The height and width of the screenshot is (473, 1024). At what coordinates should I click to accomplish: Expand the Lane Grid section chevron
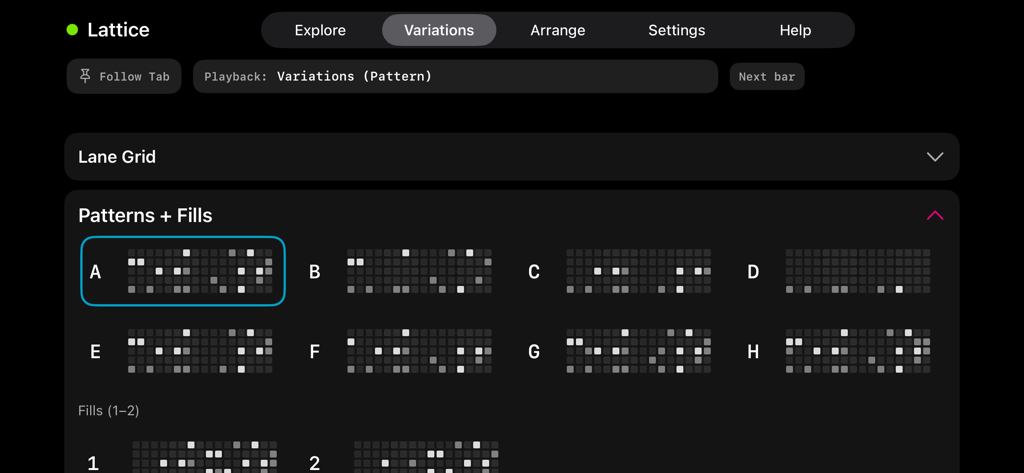click(935, 157)
